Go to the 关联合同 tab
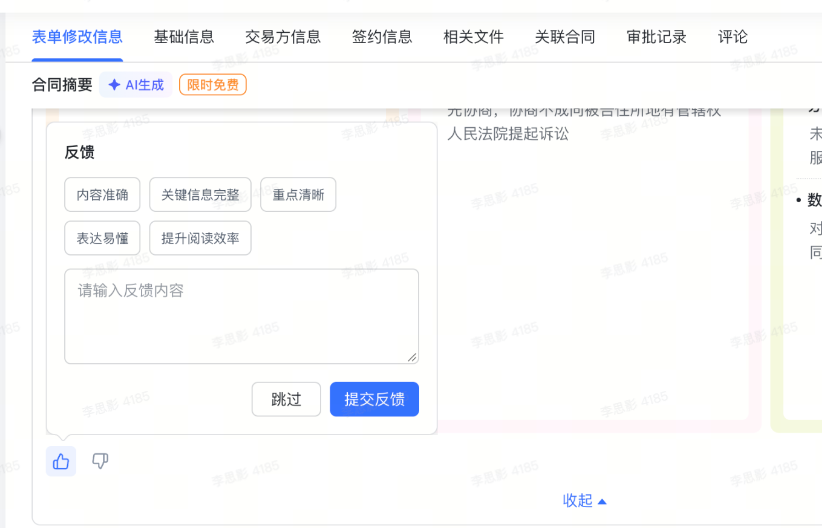The image size is (822, 528). click(565, 37)
